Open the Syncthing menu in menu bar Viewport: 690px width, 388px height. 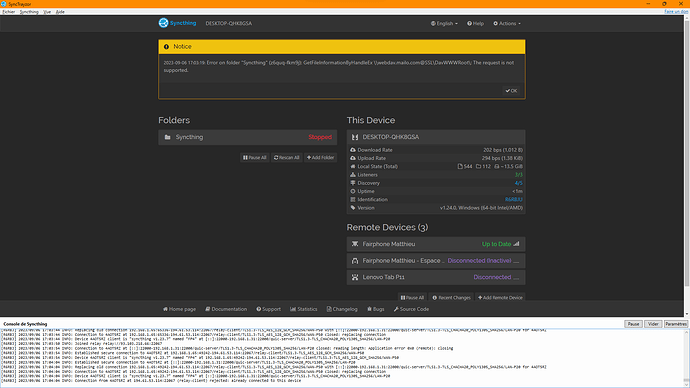(x=29, y=12)
